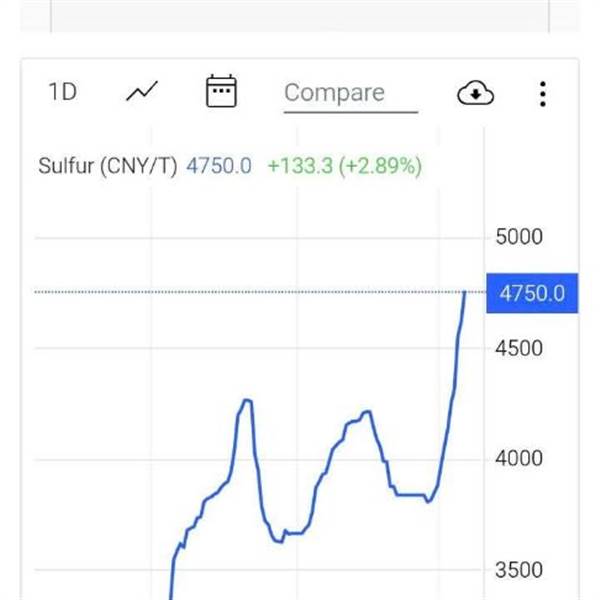Click the second peak near 4200

point(366,411)
